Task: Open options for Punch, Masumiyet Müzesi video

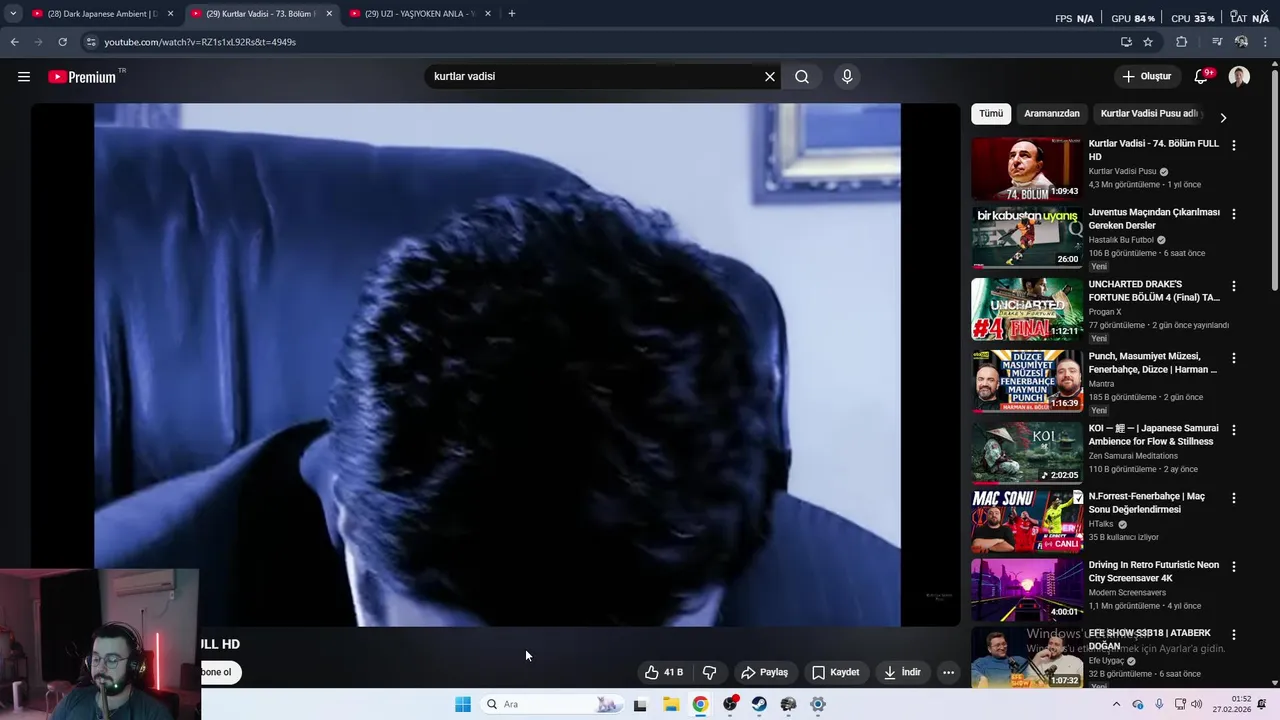Action: [x=1233, y=358]
